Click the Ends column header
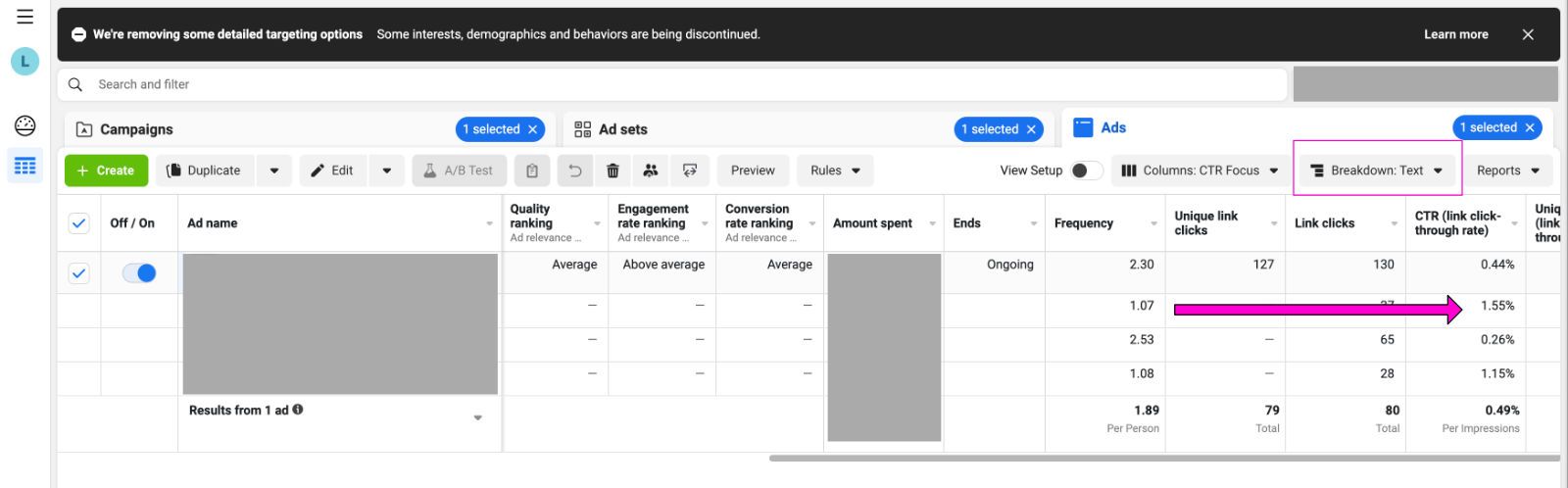 [994, 223]
